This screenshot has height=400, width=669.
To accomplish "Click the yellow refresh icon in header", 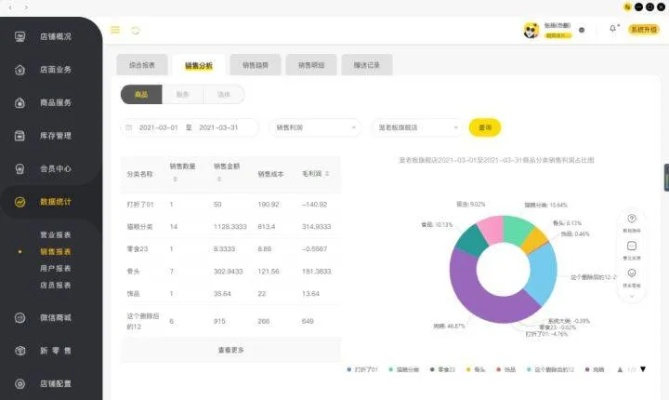I will click(135, 30).
